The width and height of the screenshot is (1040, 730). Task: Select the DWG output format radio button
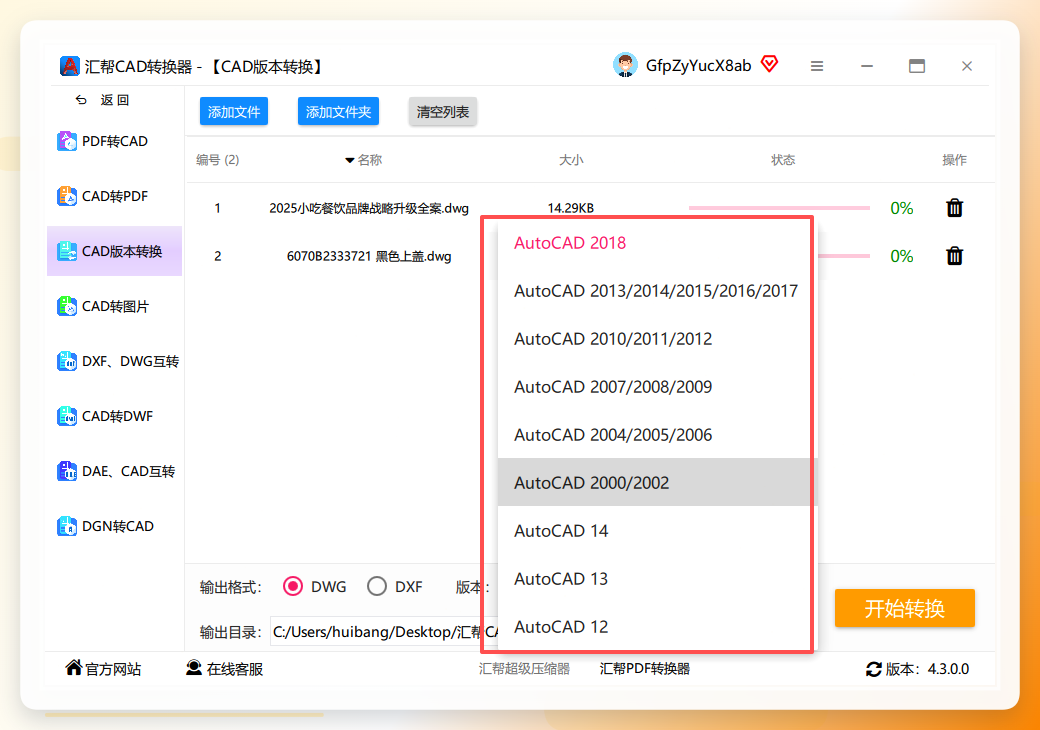point(292,586)
